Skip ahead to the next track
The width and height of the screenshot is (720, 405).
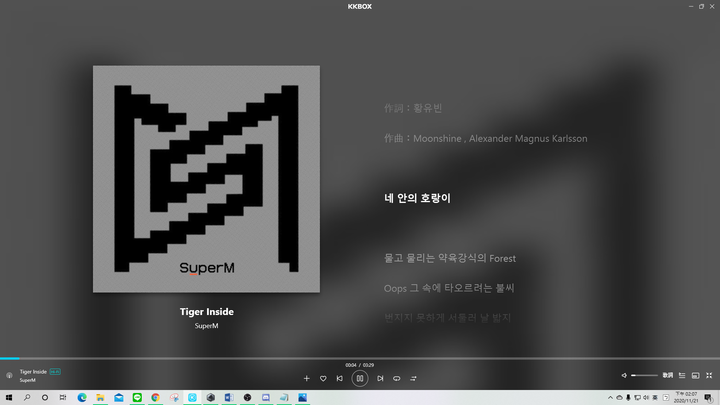[x=380, y=378]
